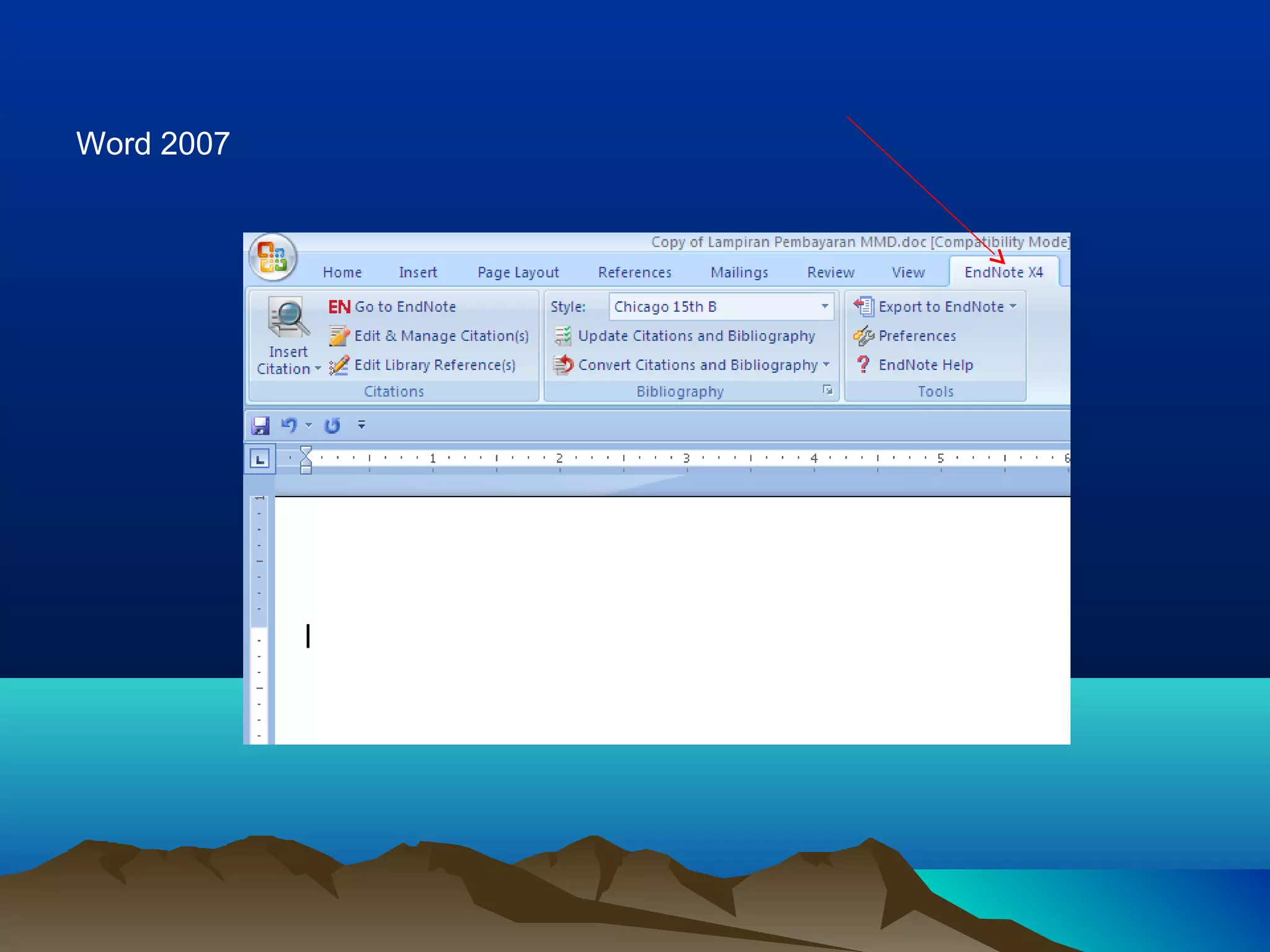Click the Edit & Manage Citation(s) label

442,336
